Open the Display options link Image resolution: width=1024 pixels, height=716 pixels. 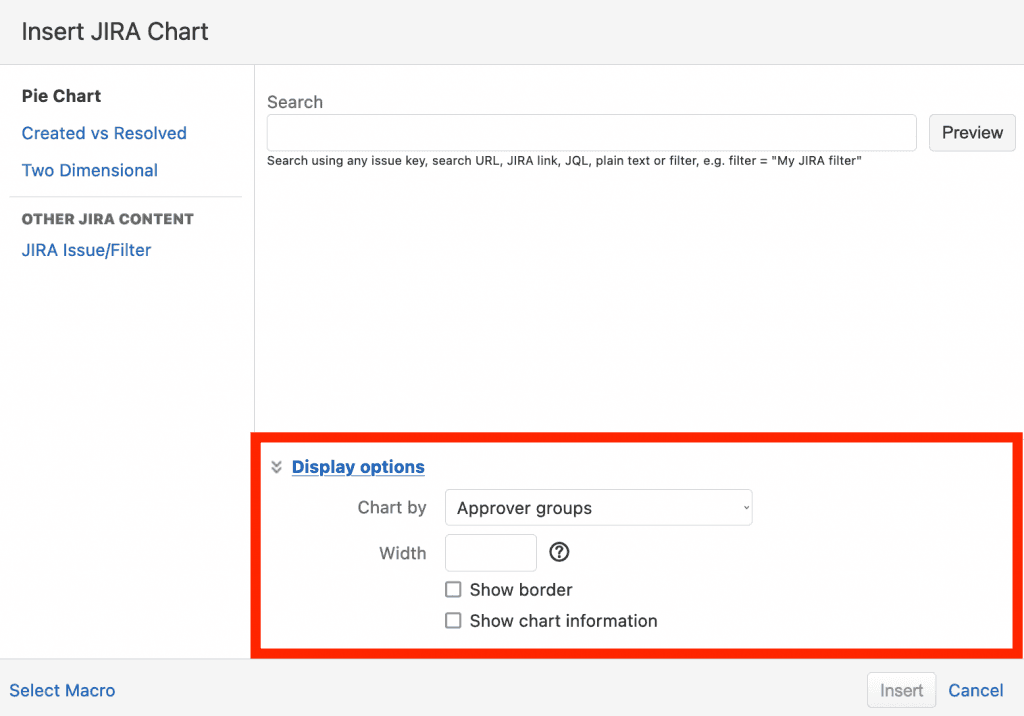[x=358, y=466]
